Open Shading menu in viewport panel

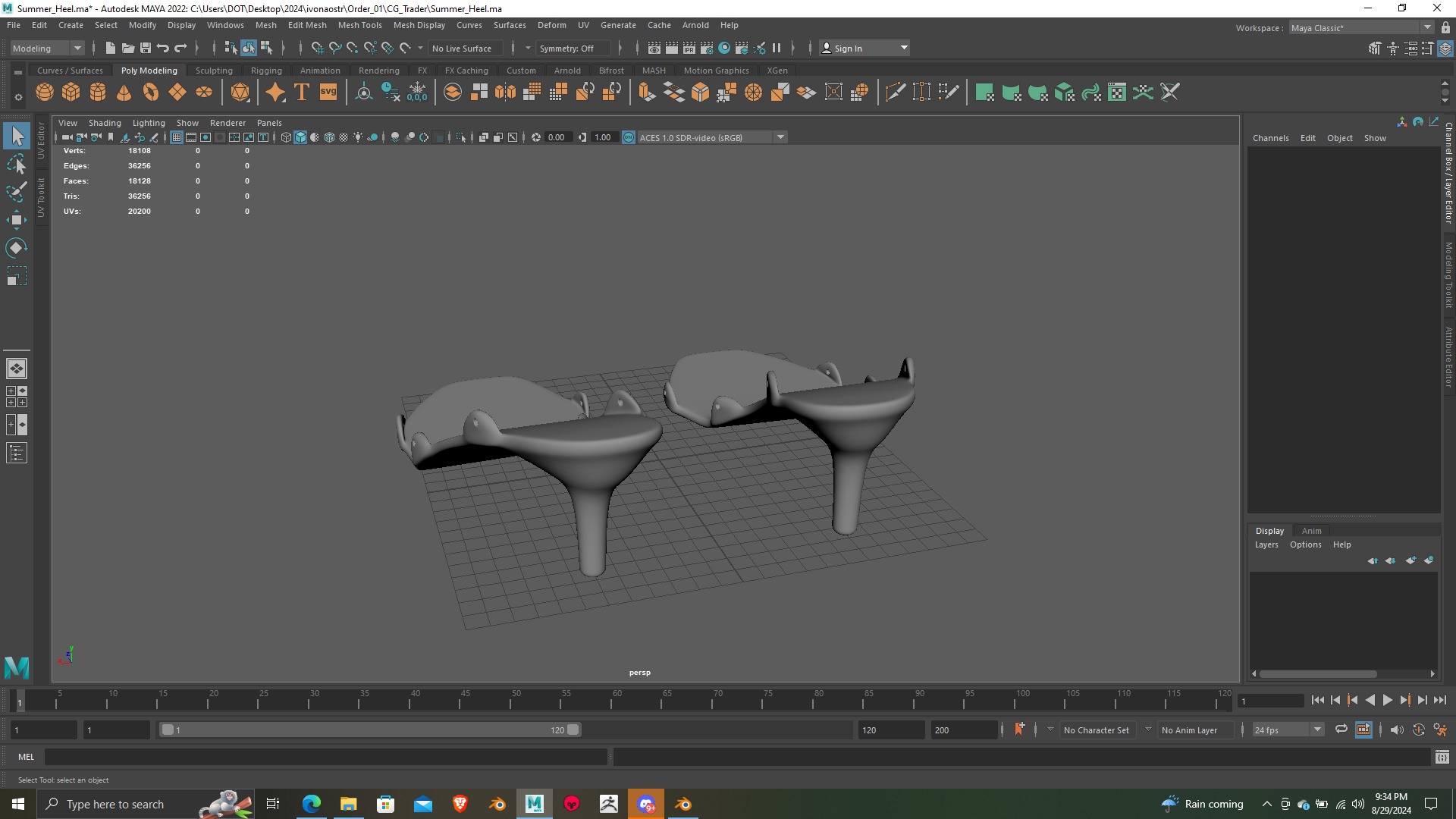pos(105,123)
